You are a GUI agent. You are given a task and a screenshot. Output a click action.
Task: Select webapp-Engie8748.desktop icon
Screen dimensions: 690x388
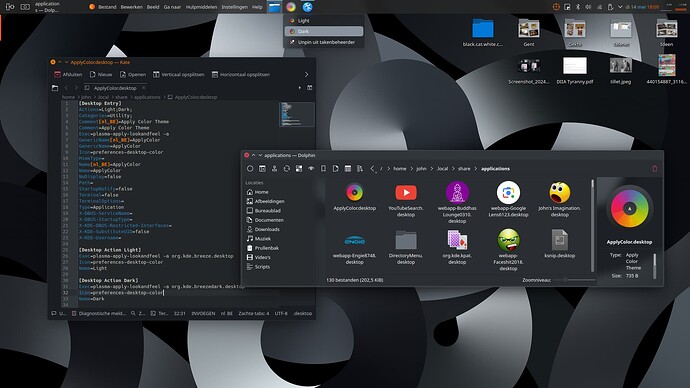pos(354,241)
